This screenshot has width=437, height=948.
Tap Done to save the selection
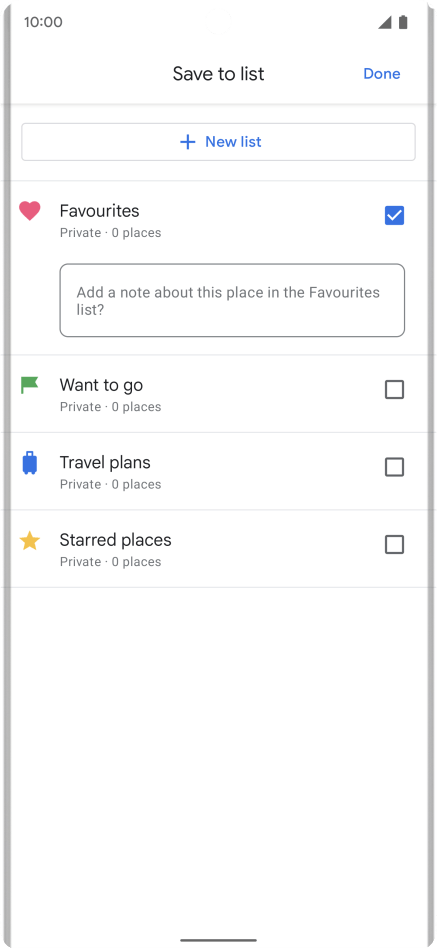pos(382,74)
